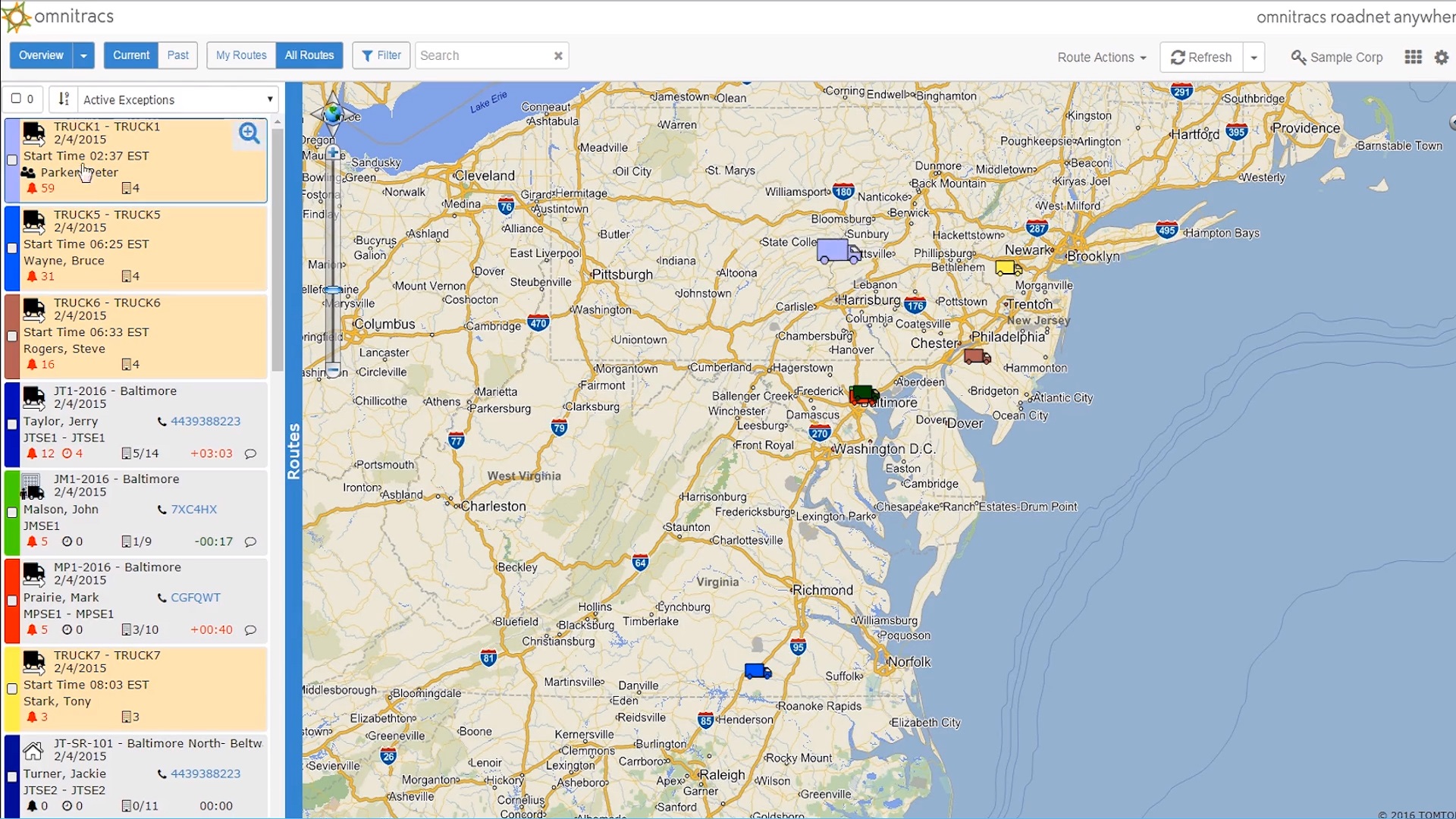Image resolution: width=1456 pixels, height=819 pixels.
Task: Click the search input field
Action: click(x=490, y=55)
